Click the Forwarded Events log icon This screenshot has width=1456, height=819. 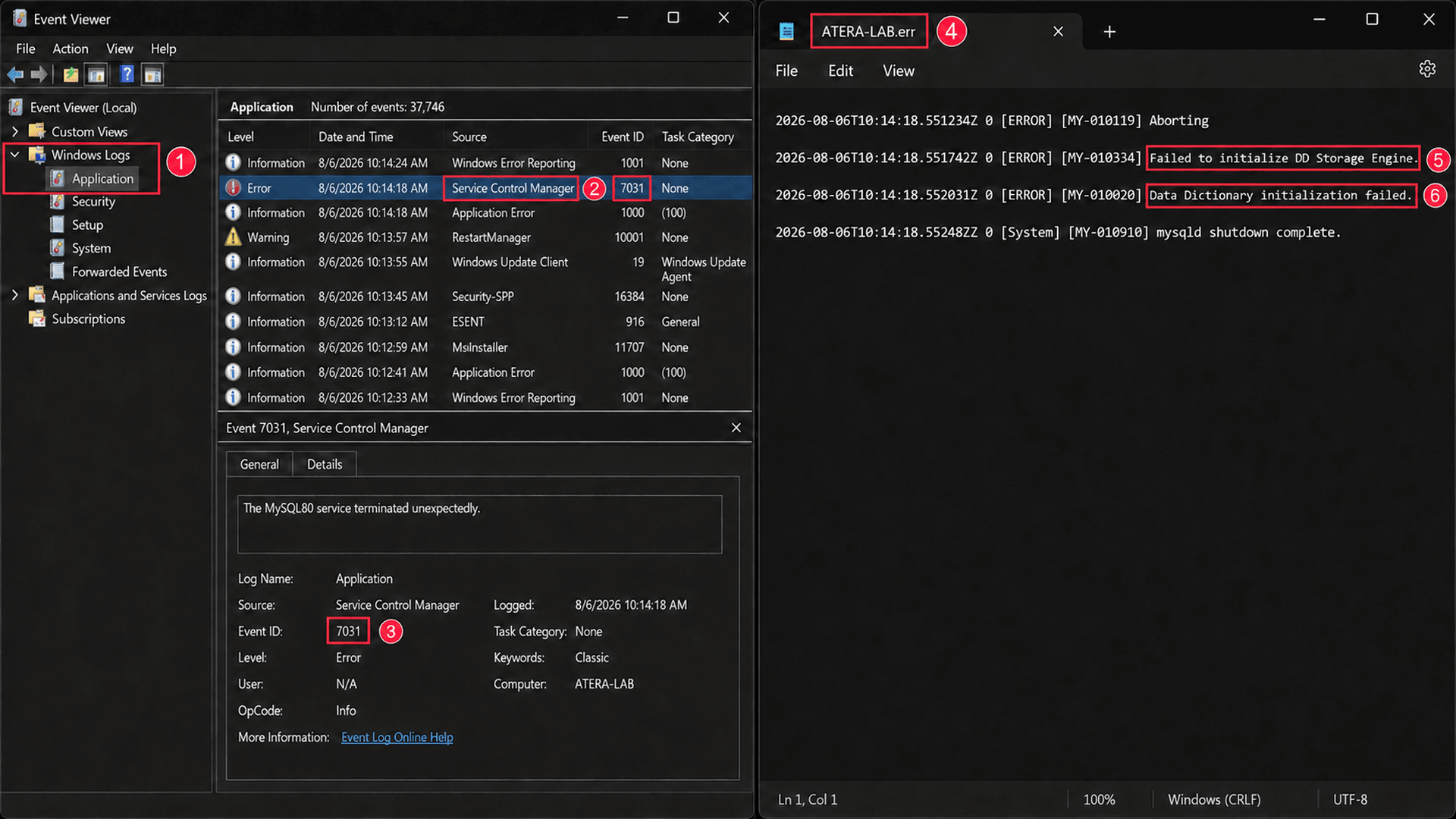coord(57,271)
